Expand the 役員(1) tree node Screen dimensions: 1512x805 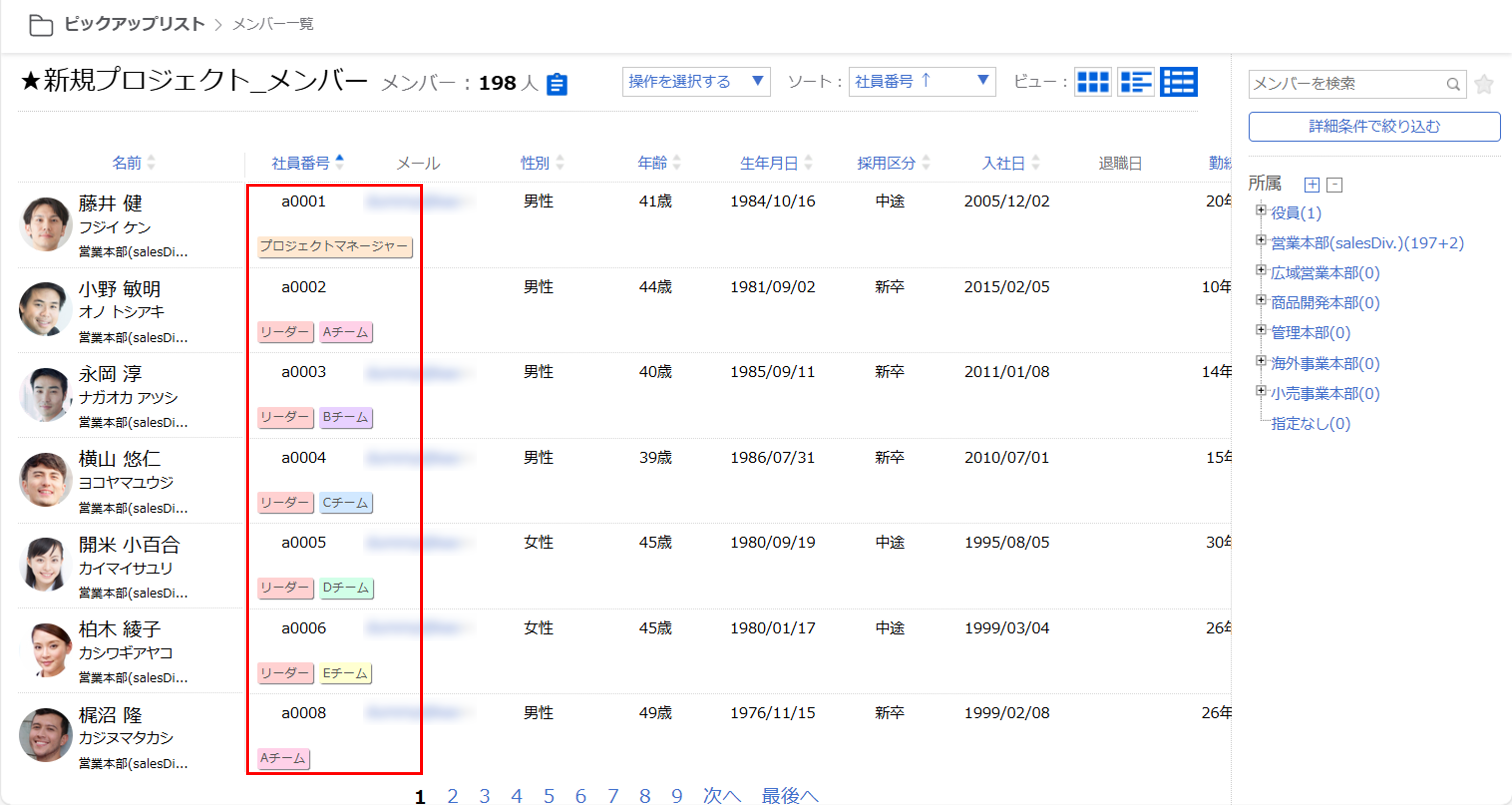click(1260, 210)
